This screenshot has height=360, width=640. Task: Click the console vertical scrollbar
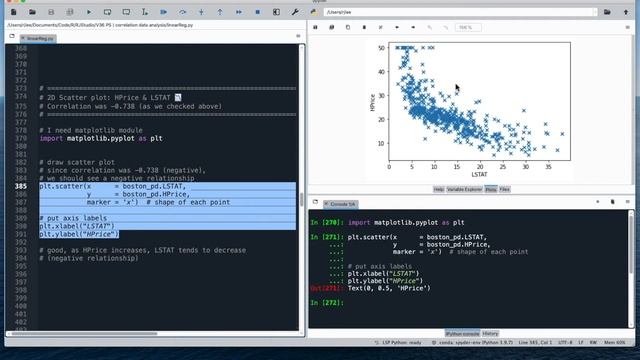click(631, 245)
